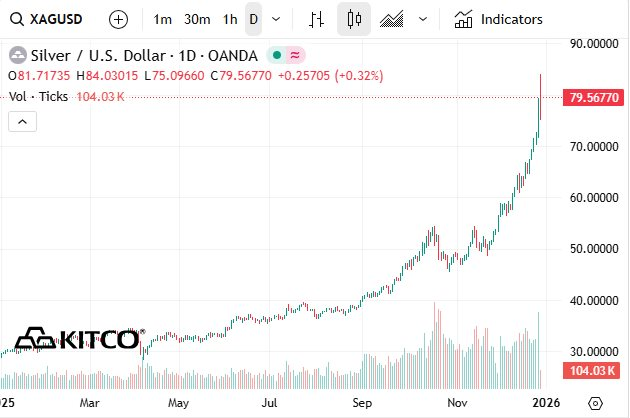Viewport: 630px width, 418px height.
Task: Select the bars chart style icon
Action: pos(317,19)
